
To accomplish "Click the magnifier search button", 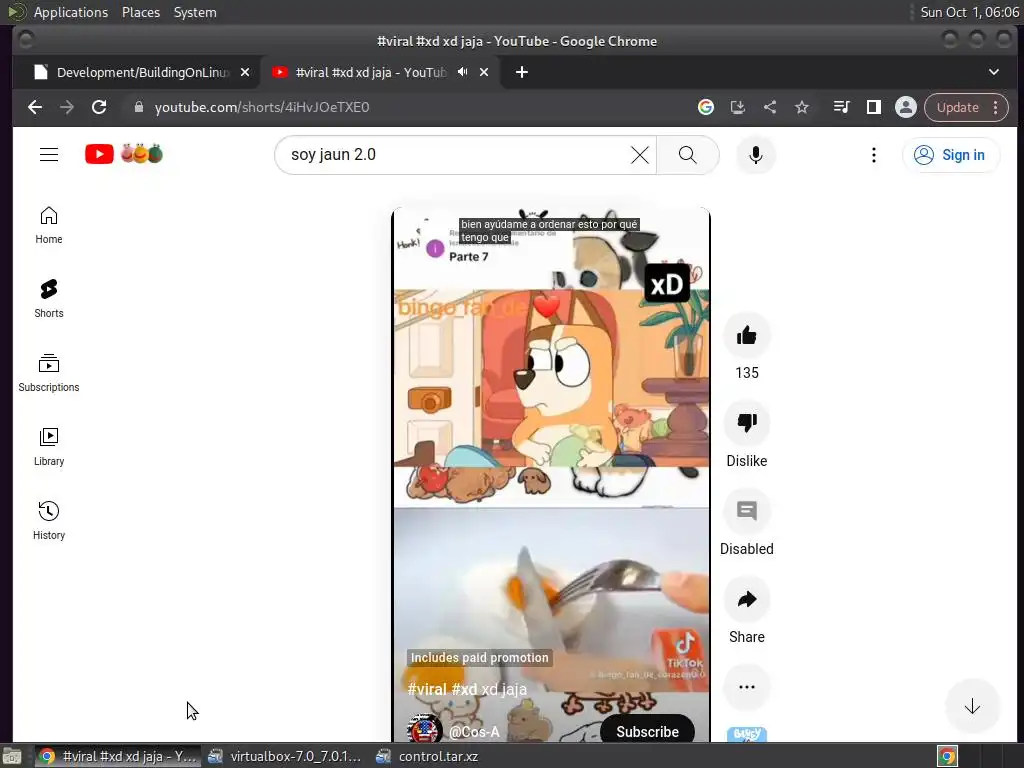I will (x=688, y=155).
